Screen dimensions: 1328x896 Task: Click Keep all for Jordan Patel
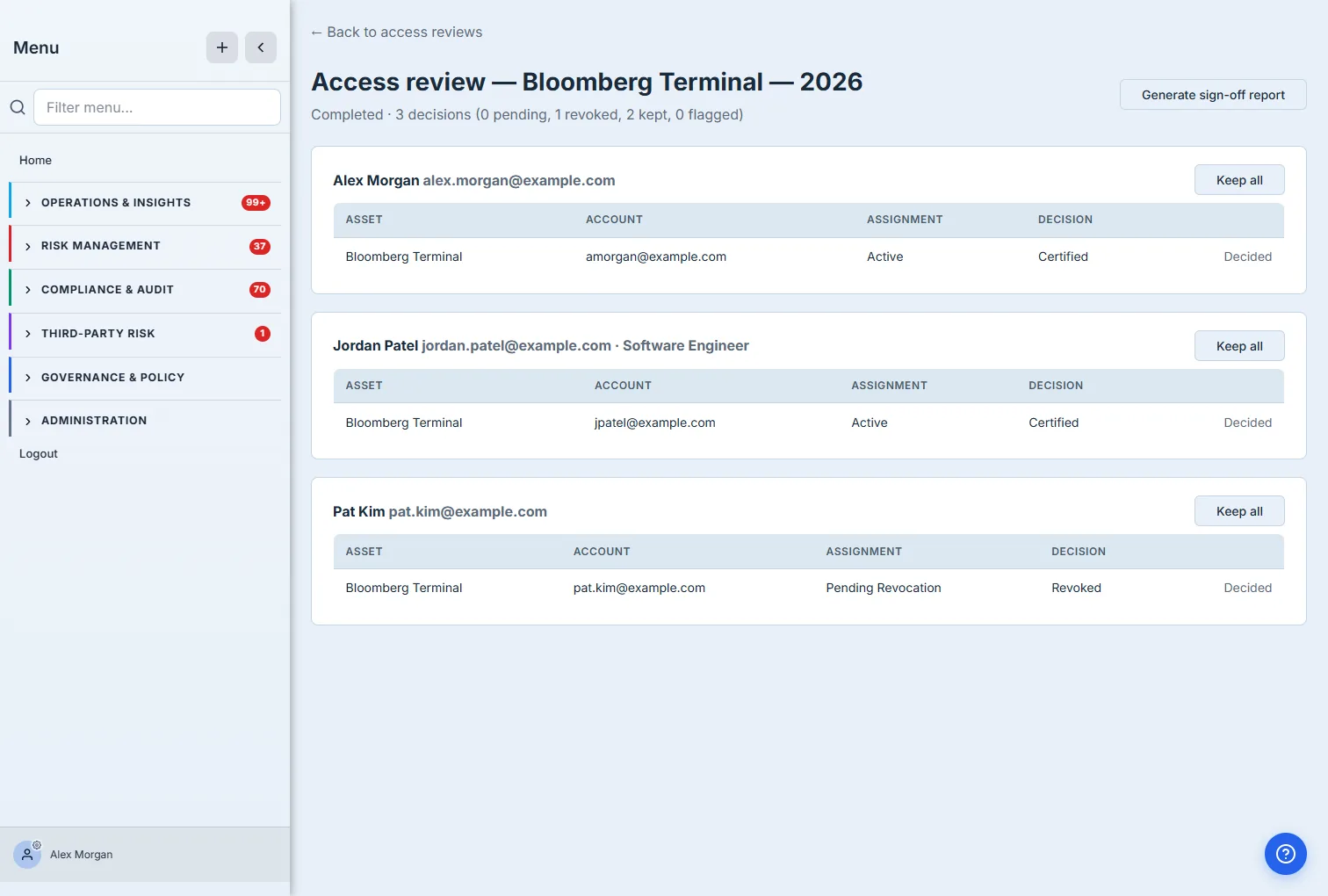[1239, 346]
